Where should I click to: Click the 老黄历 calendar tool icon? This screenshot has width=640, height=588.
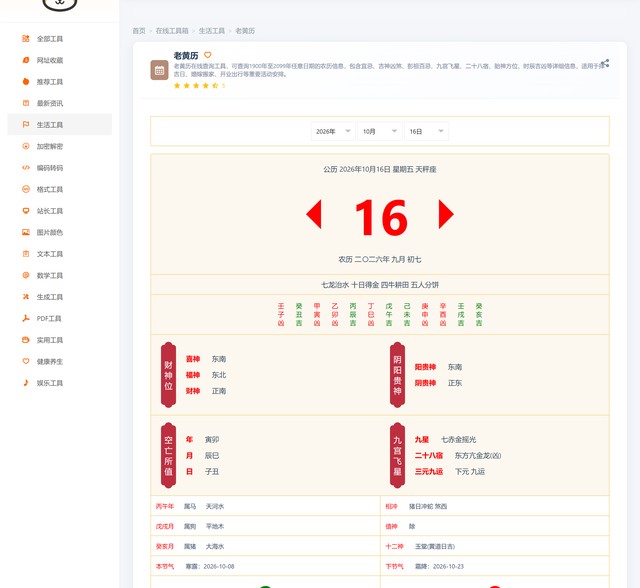click(x=159, y=70)
